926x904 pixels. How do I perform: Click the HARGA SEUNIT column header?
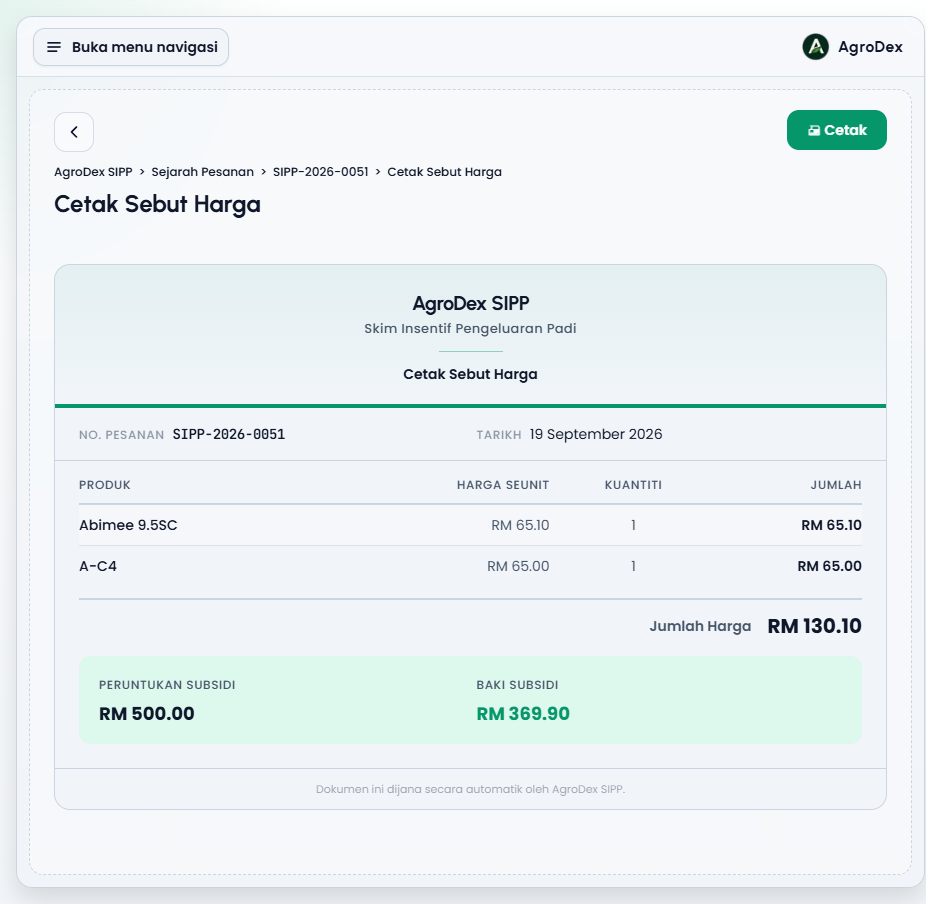point(503,485)
